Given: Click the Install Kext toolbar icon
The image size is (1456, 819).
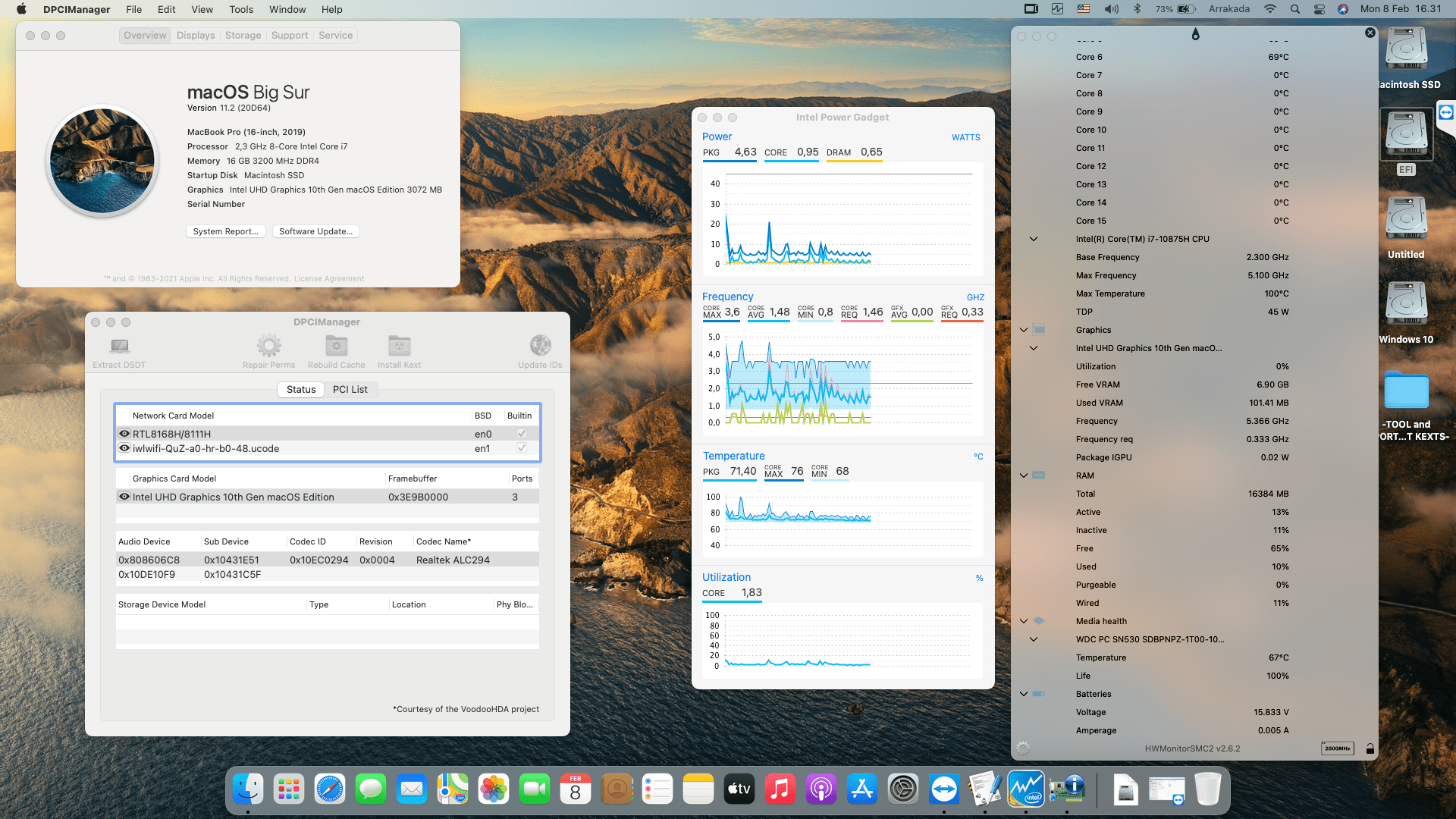Looking at the screenshot, I should tap(399, 346).
